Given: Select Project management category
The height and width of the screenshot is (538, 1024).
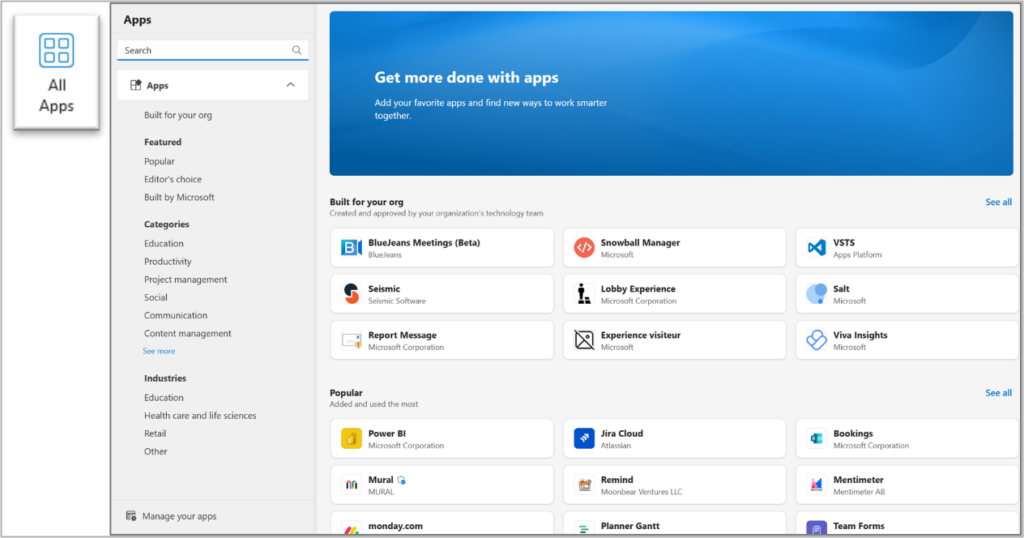Looking at the screenshot, I should [185, 279].
